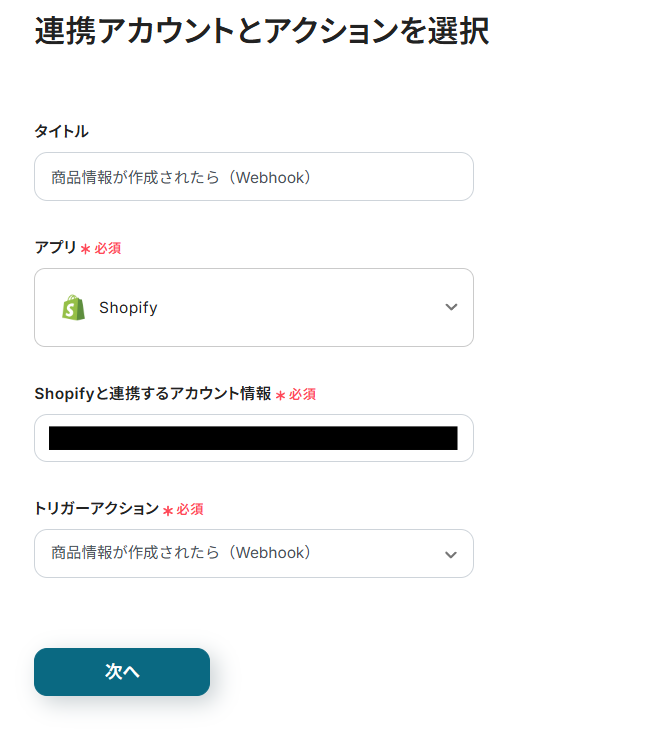The image size is (670, 736).
Task: Open the アプリ dropdown showing Shopify
Action: pos(253,307)
